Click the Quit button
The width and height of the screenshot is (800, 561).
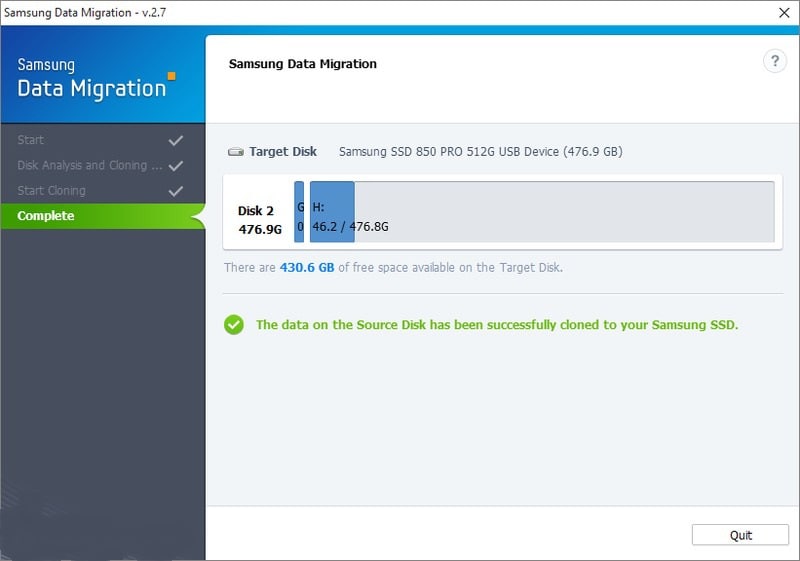[740, 535]
